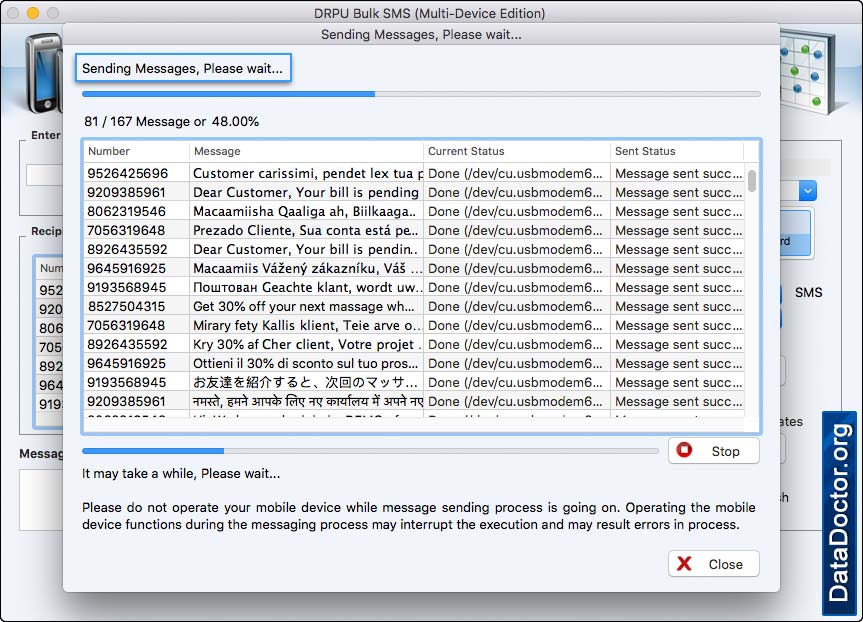Select number 8062319546 row
The height and width of the screenshot is (622, 863).
click(x=126, y=211)
